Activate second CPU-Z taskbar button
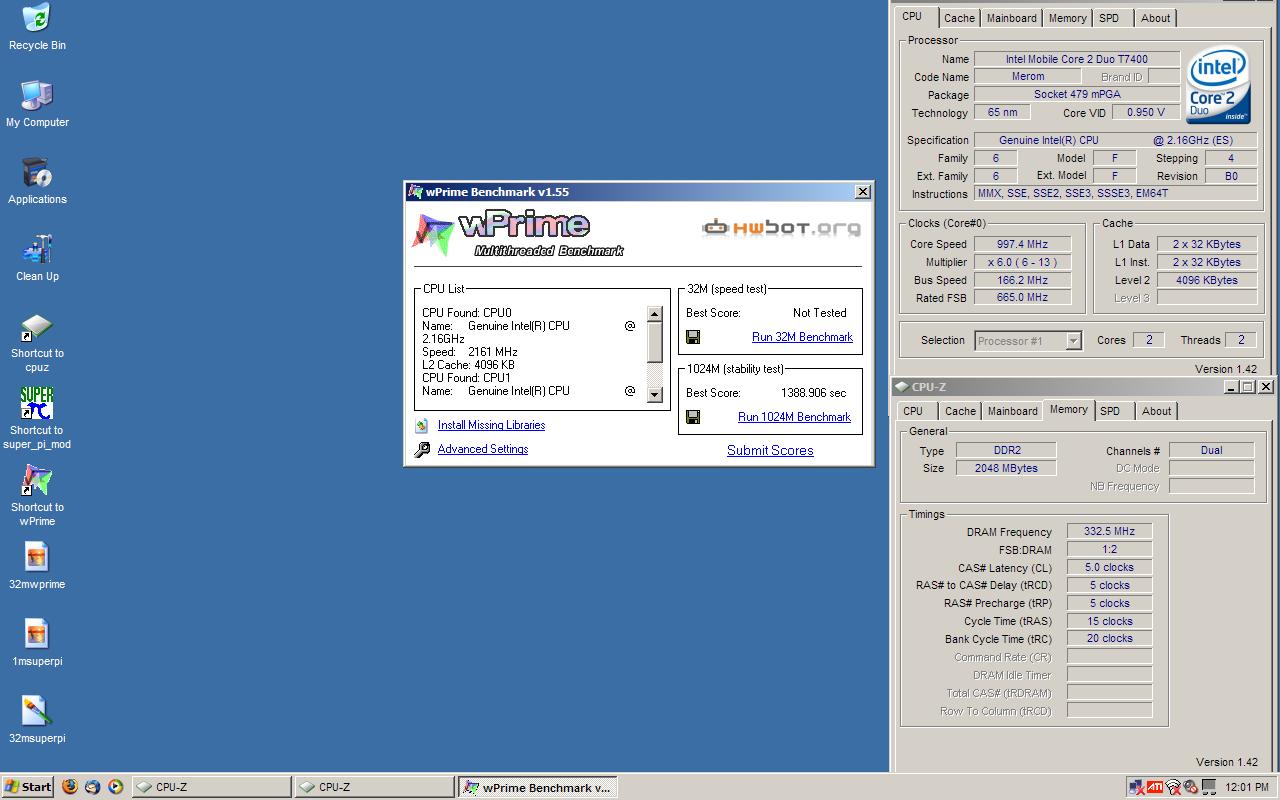The height and width of the screenshot is (800, 1280). tap(375, 787)
